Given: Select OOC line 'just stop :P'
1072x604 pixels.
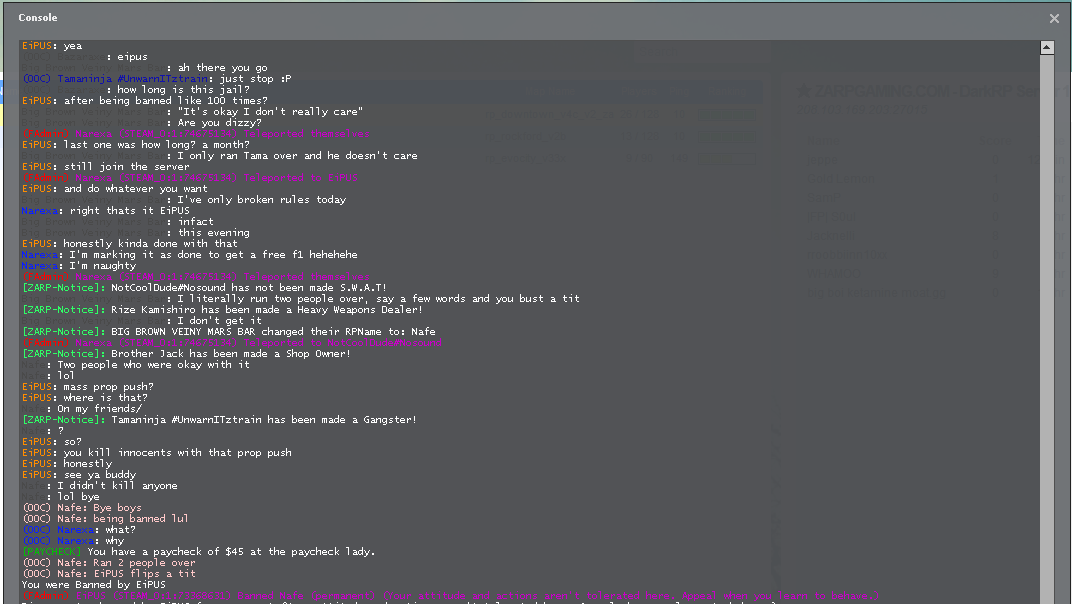Looking at the screenshot, I should pyautogui.click(x=157, y=79).
